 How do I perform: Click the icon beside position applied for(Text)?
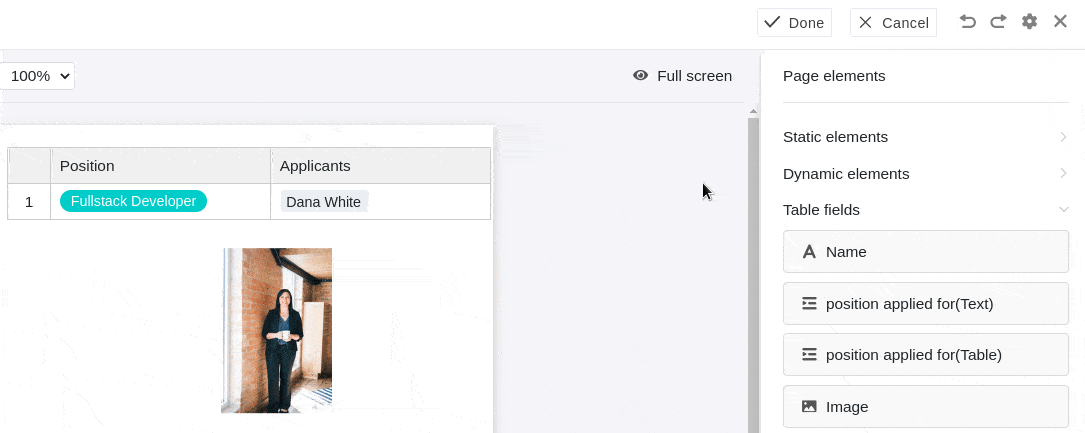click(809, 303)
